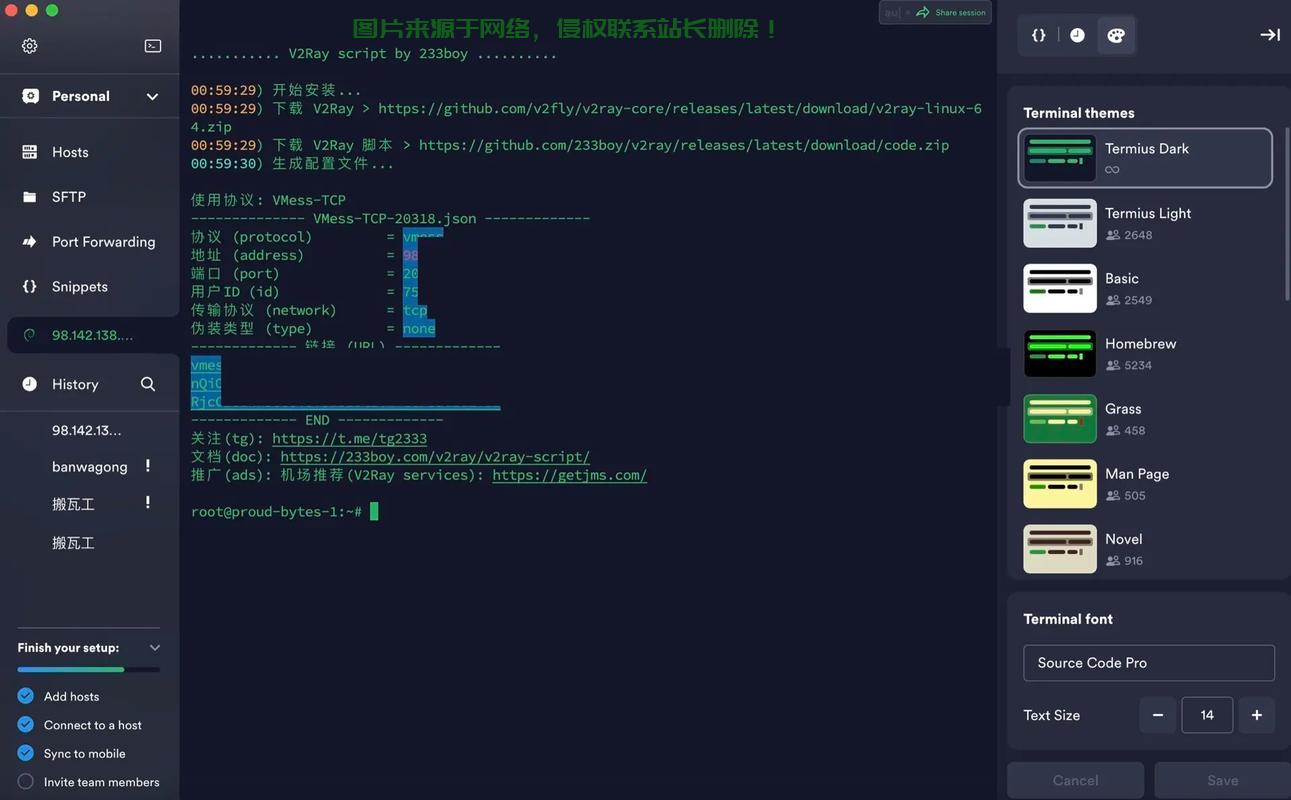Click the Cancel button
Image resolution: width=1291 pixels, height=800 pixels.
click(1076, 780)
